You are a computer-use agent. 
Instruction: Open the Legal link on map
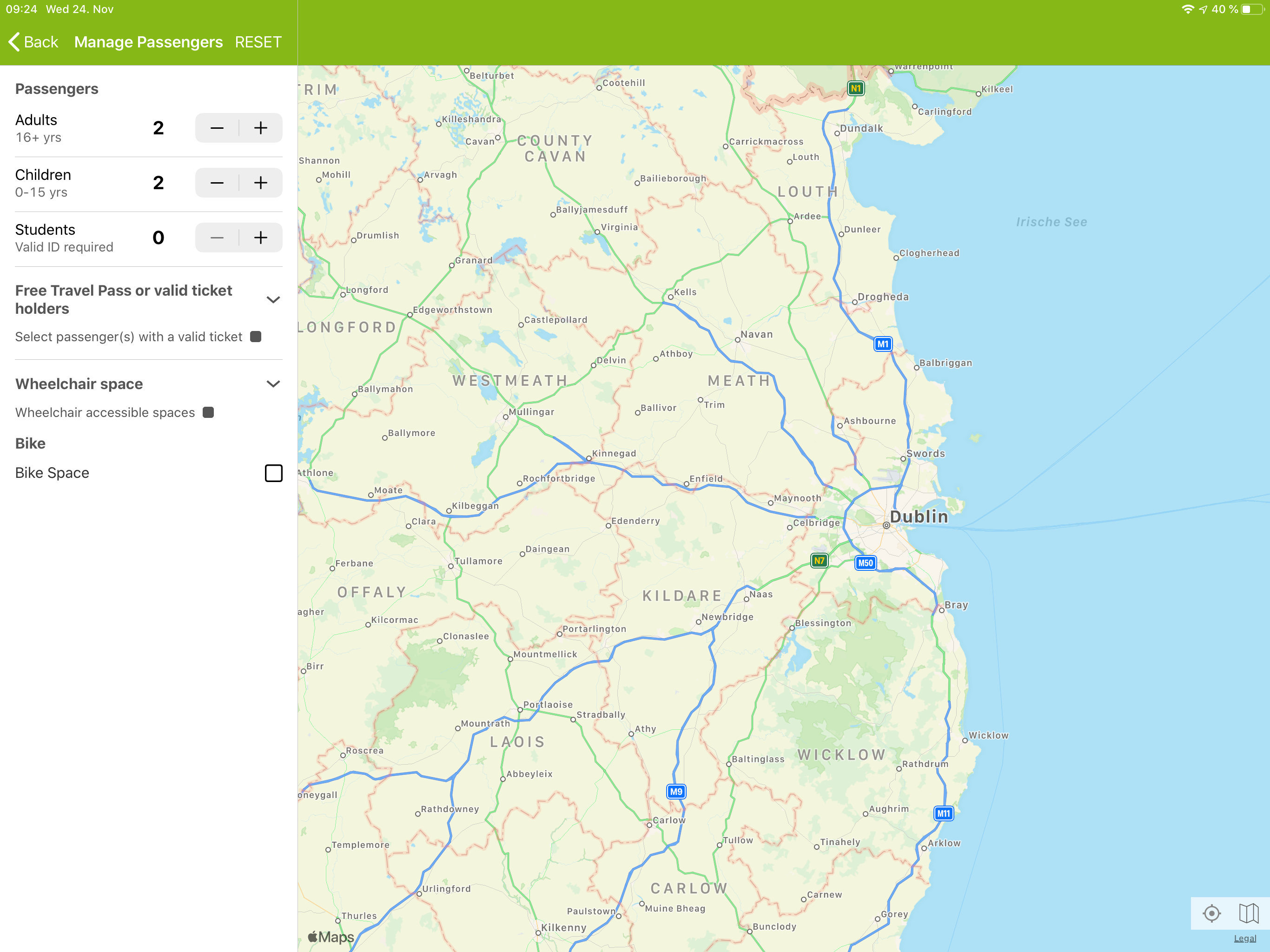point(1245,939)
